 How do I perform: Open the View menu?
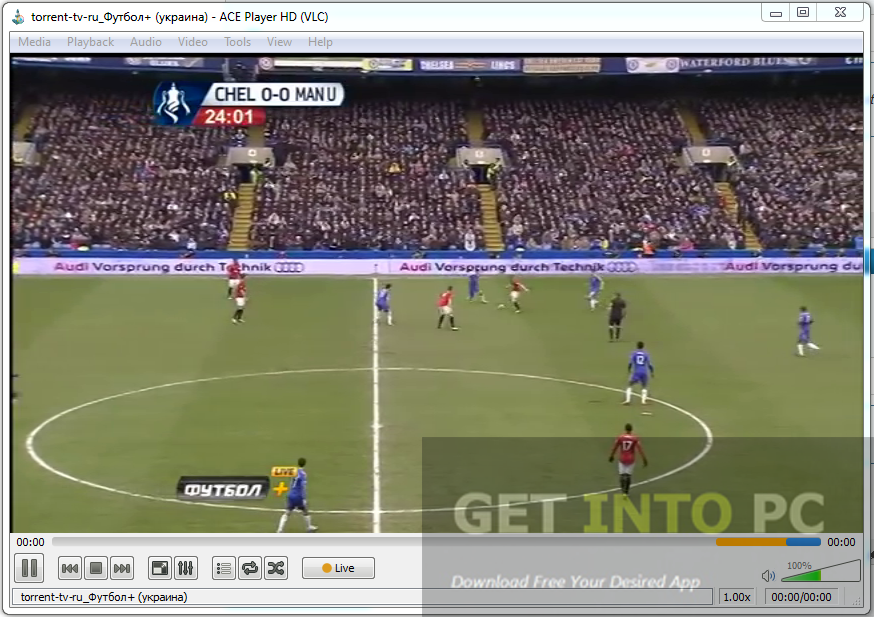279,42
